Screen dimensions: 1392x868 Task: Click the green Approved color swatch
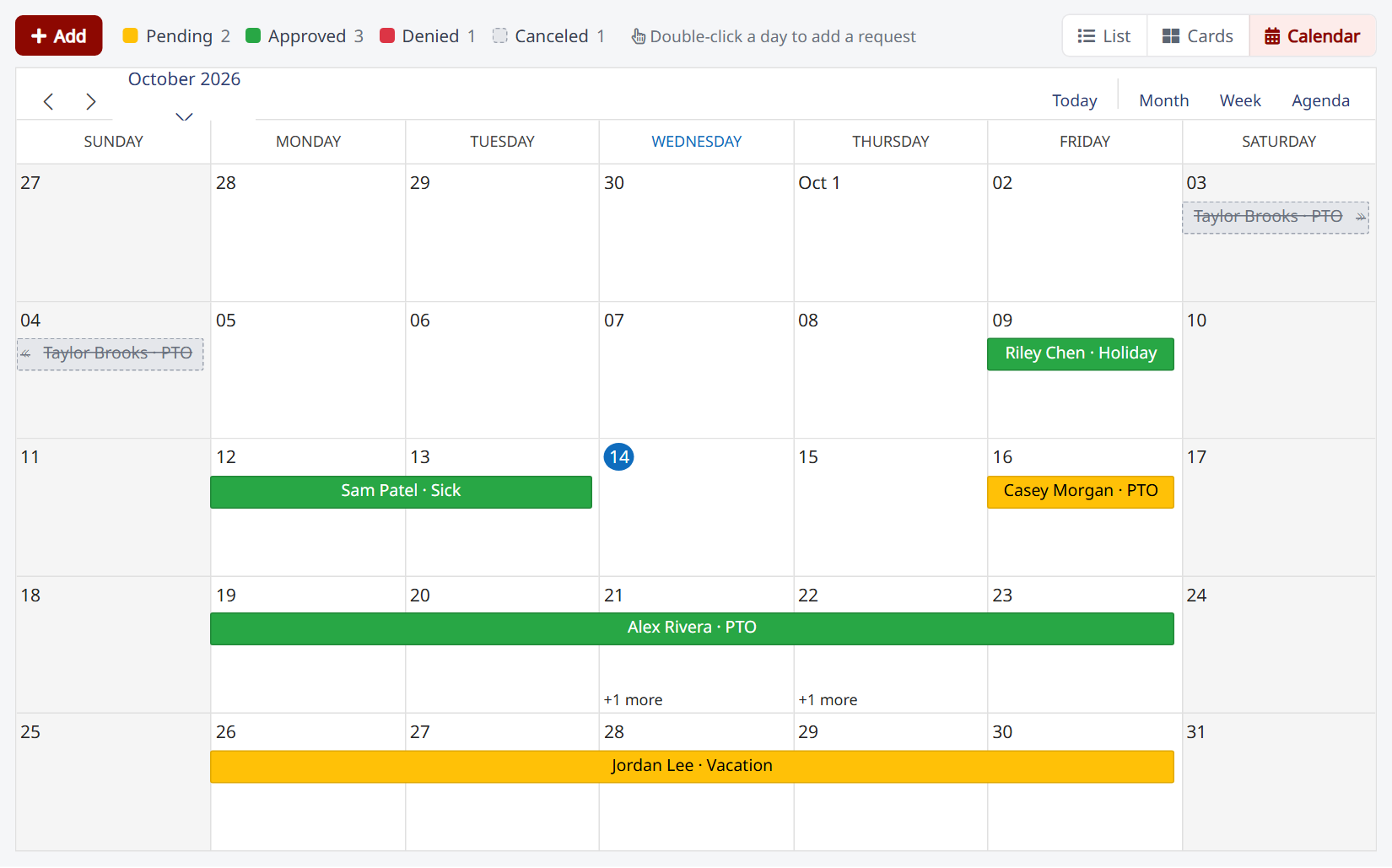[x=253, y=35]
